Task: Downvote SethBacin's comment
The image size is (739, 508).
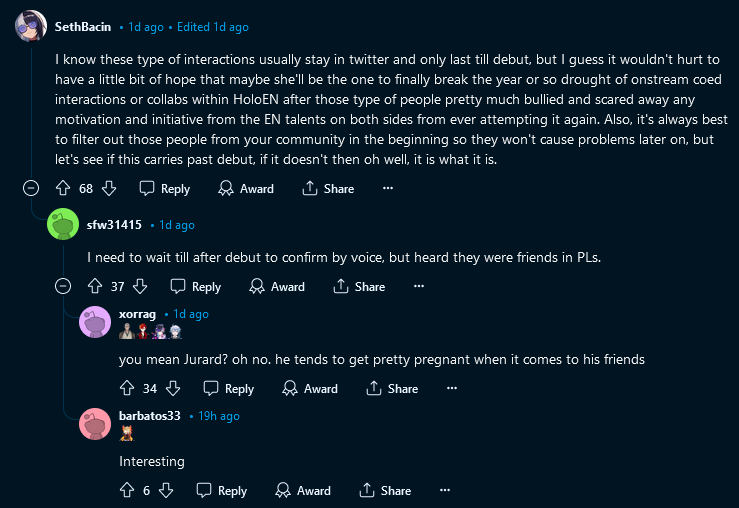Action: 110,188
